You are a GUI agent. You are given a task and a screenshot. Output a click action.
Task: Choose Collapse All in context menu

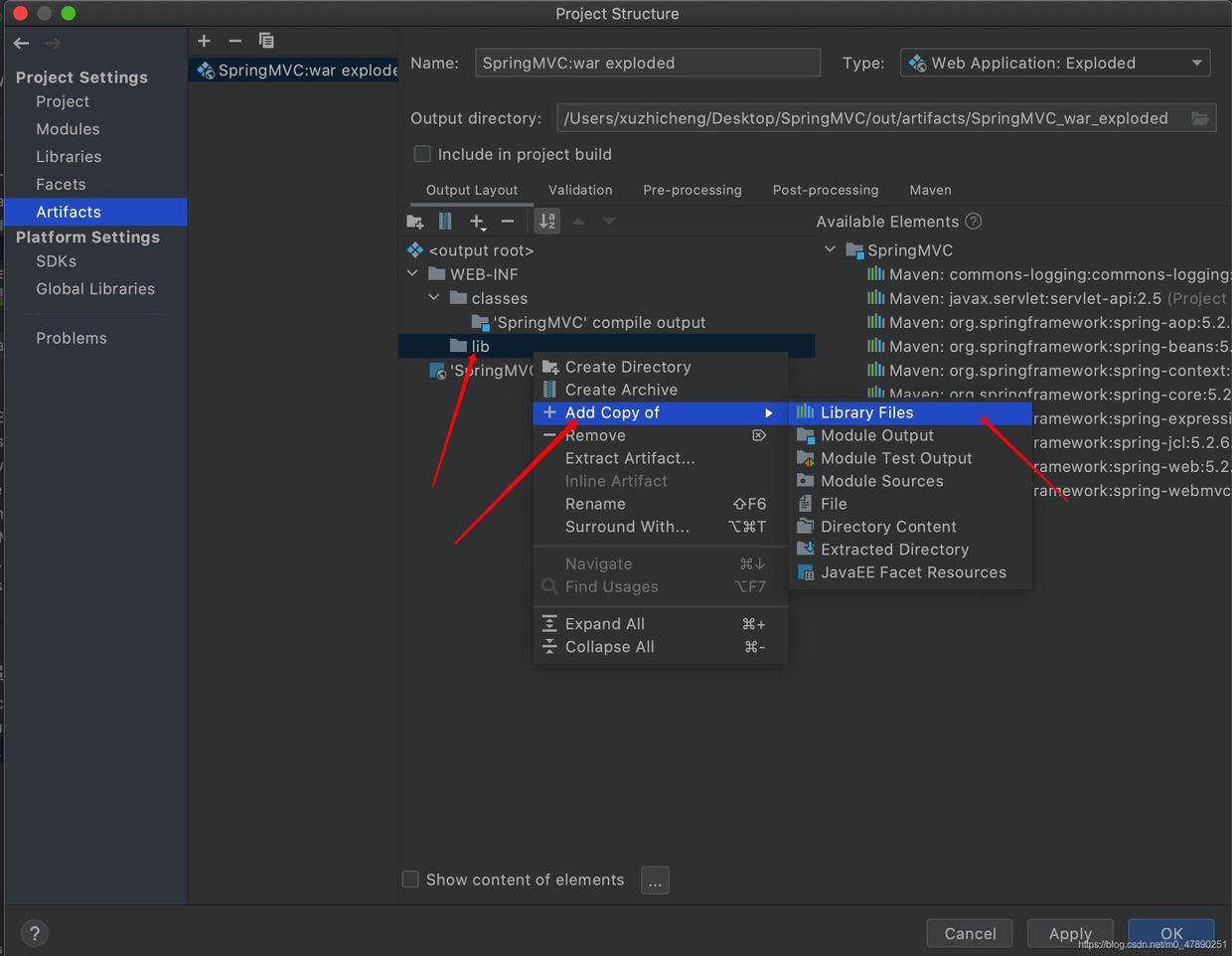click(661, 647)
